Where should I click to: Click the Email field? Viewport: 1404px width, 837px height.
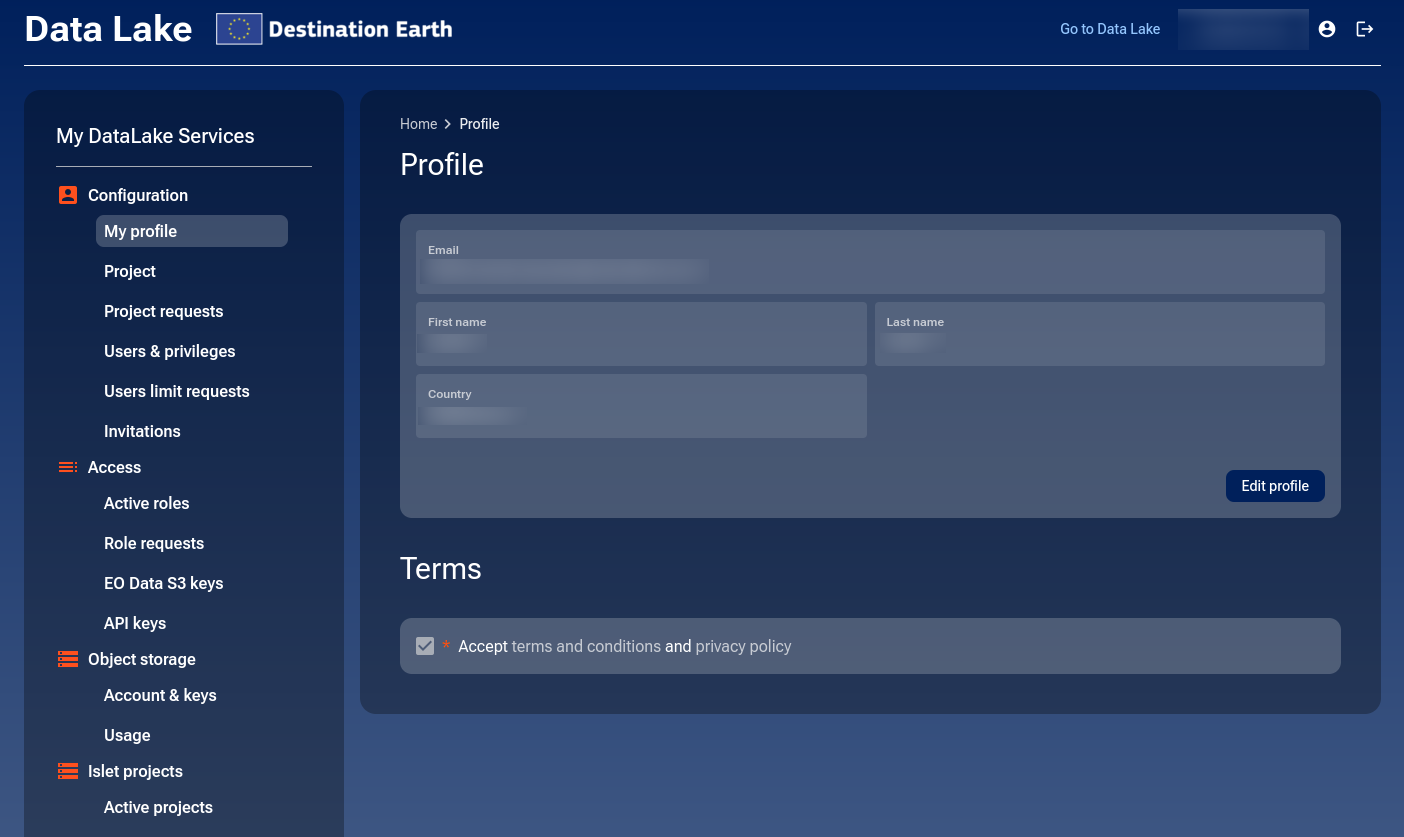[870, 262]
